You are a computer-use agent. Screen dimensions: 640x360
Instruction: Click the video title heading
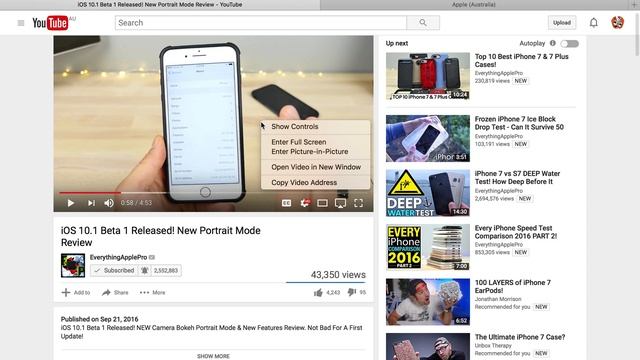(161, 236)
